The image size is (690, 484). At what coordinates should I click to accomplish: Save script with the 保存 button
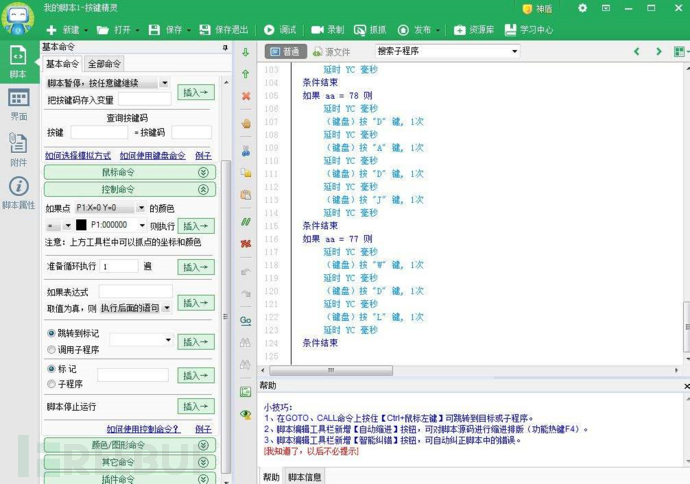point(165,30)
